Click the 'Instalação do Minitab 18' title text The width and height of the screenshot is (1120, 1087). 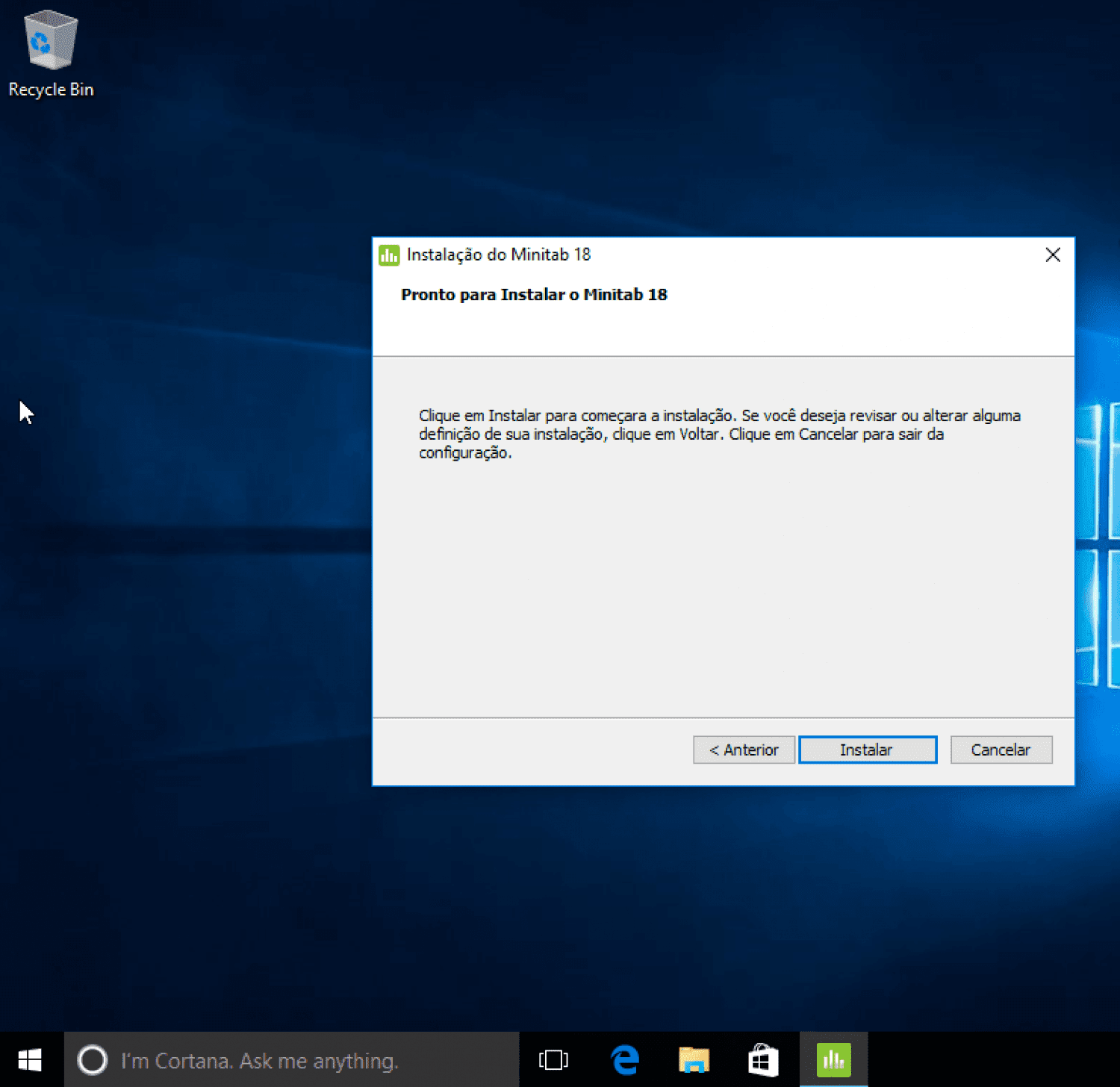pos(499,255)
